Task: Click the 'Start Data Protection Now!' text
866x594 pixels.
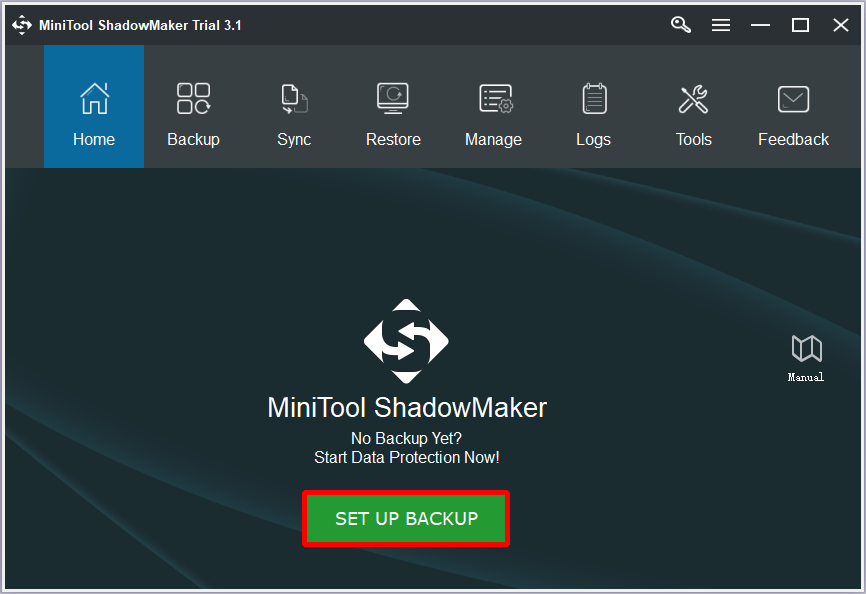Action: click(406, 458)
